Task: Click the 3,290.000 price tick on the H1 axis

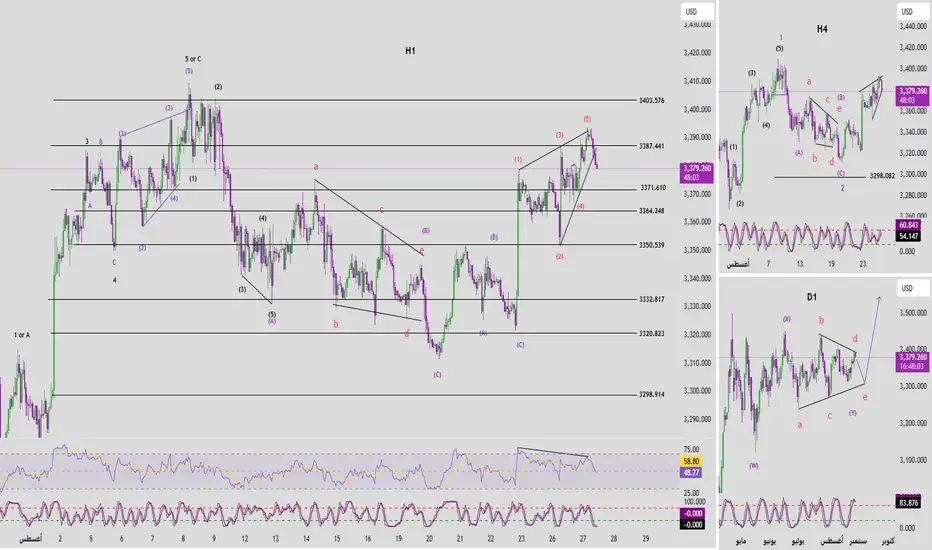Action: coord(697,419)
